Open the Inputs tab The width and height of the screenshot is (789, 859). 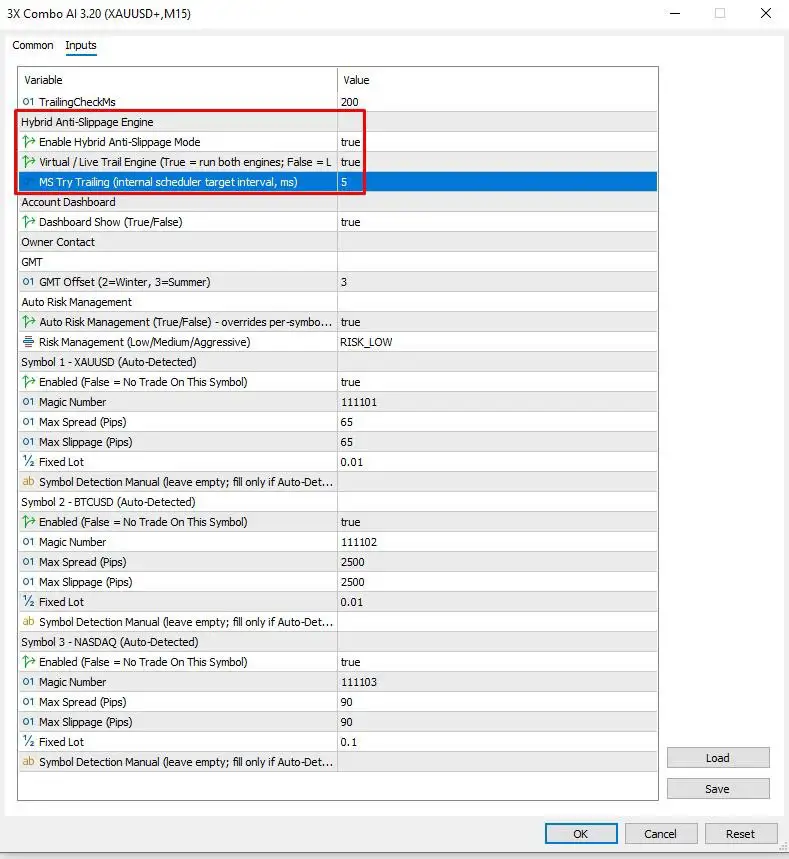point(81,45)
